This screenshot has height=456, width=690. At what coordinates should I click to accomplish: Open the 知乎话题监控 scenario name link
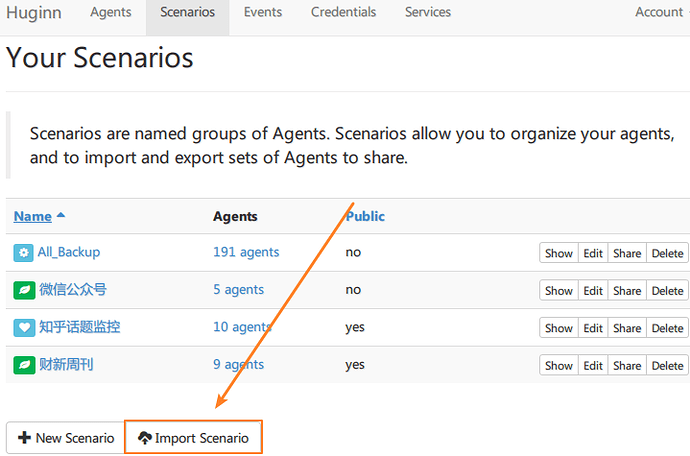[78, 327]
